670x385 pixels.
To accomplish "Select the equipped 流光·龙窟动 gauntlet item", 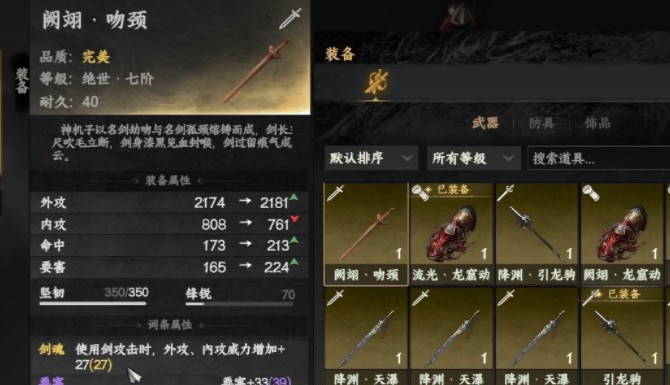I will pos(451,234).
